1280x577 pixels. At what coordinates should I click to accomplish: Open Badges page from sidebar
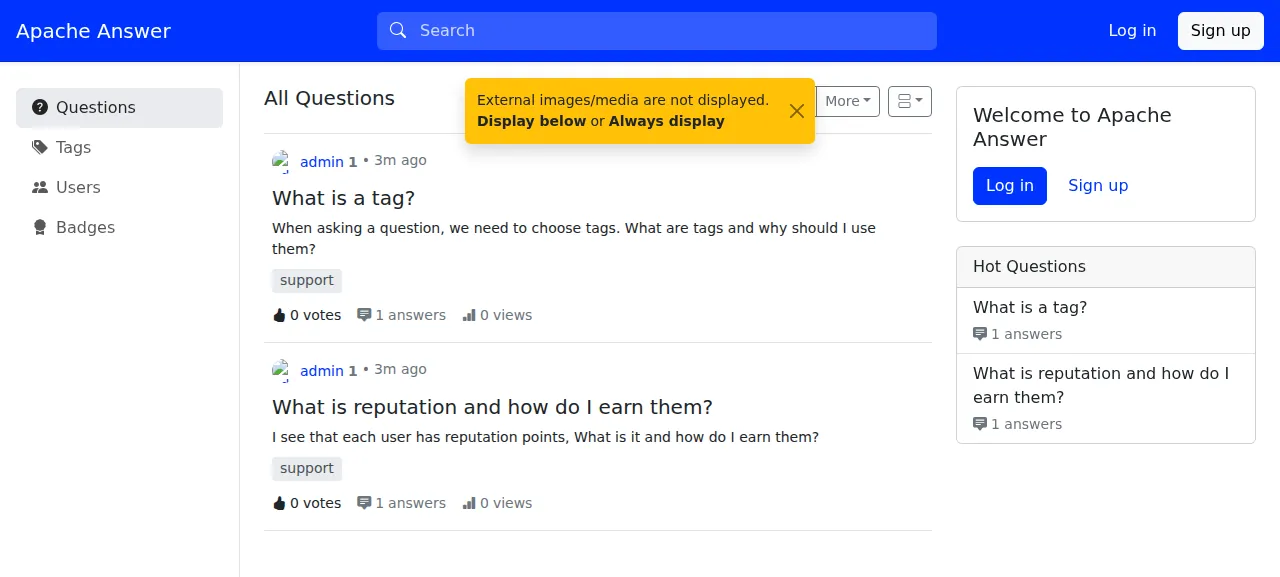coord(119,228)
